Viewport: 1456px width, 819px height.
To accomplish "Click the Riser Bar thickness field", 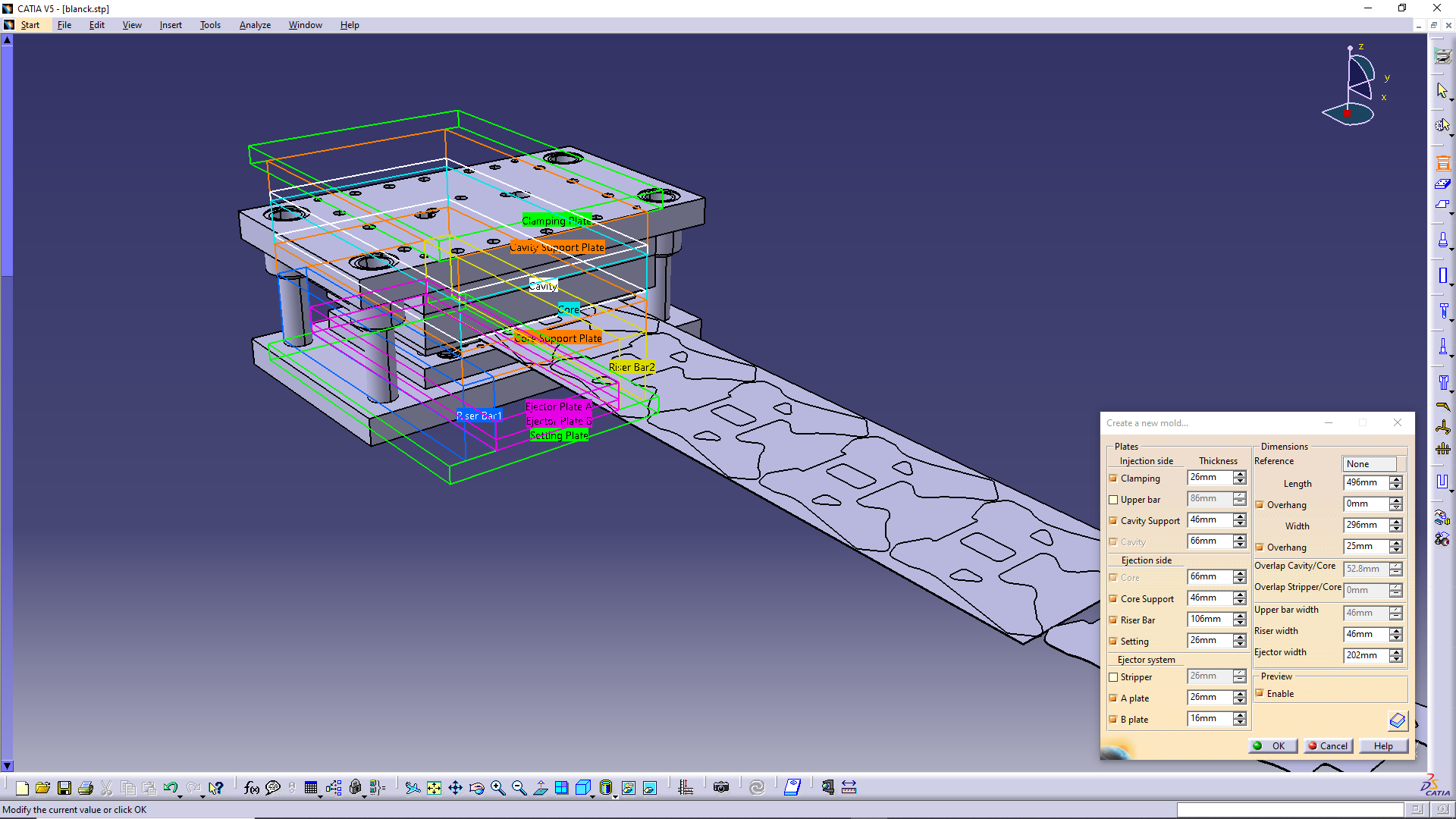I will pos(1209,620).
